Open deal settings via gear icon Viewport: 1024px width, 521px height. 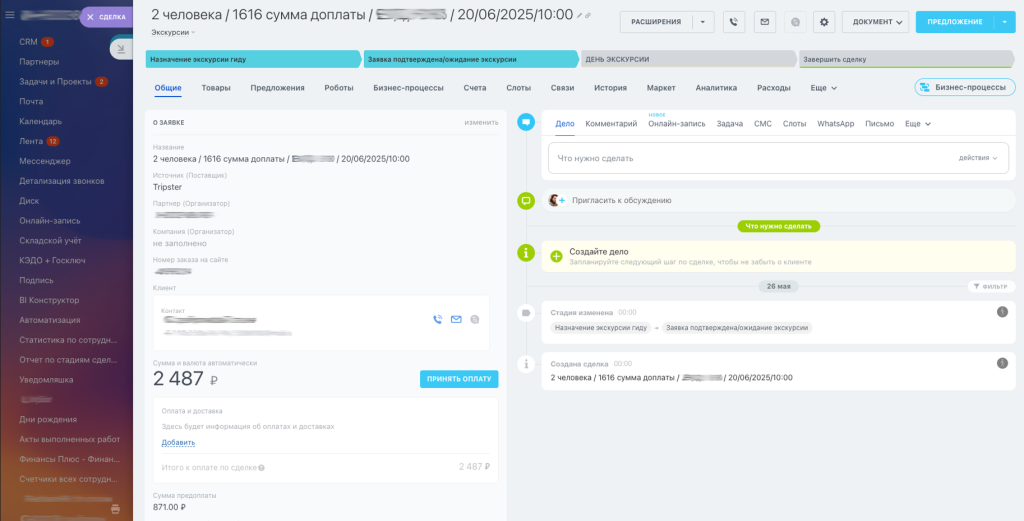824,22
